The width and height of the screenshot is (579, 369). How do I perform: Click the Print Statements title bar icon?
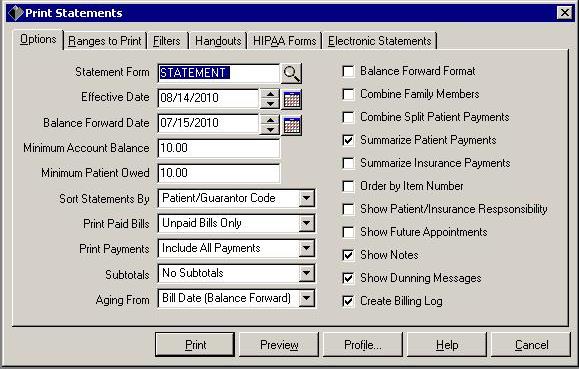16,13
